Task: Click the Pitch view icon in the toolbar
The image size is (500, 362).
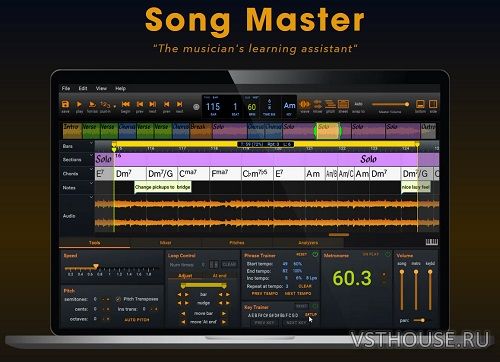Action: tap(330, 104)
